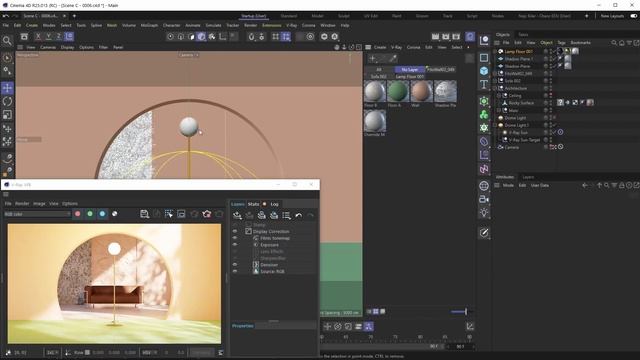This screenshot has width=640, height=360.
Task: Click the back arrow in Attributes panel
Action: (585, 185)
